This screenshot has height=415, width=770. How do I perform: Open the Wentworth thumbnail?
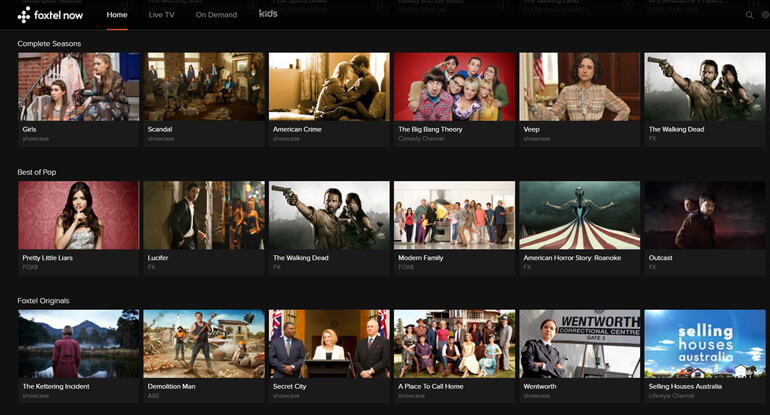pos(580,344)
